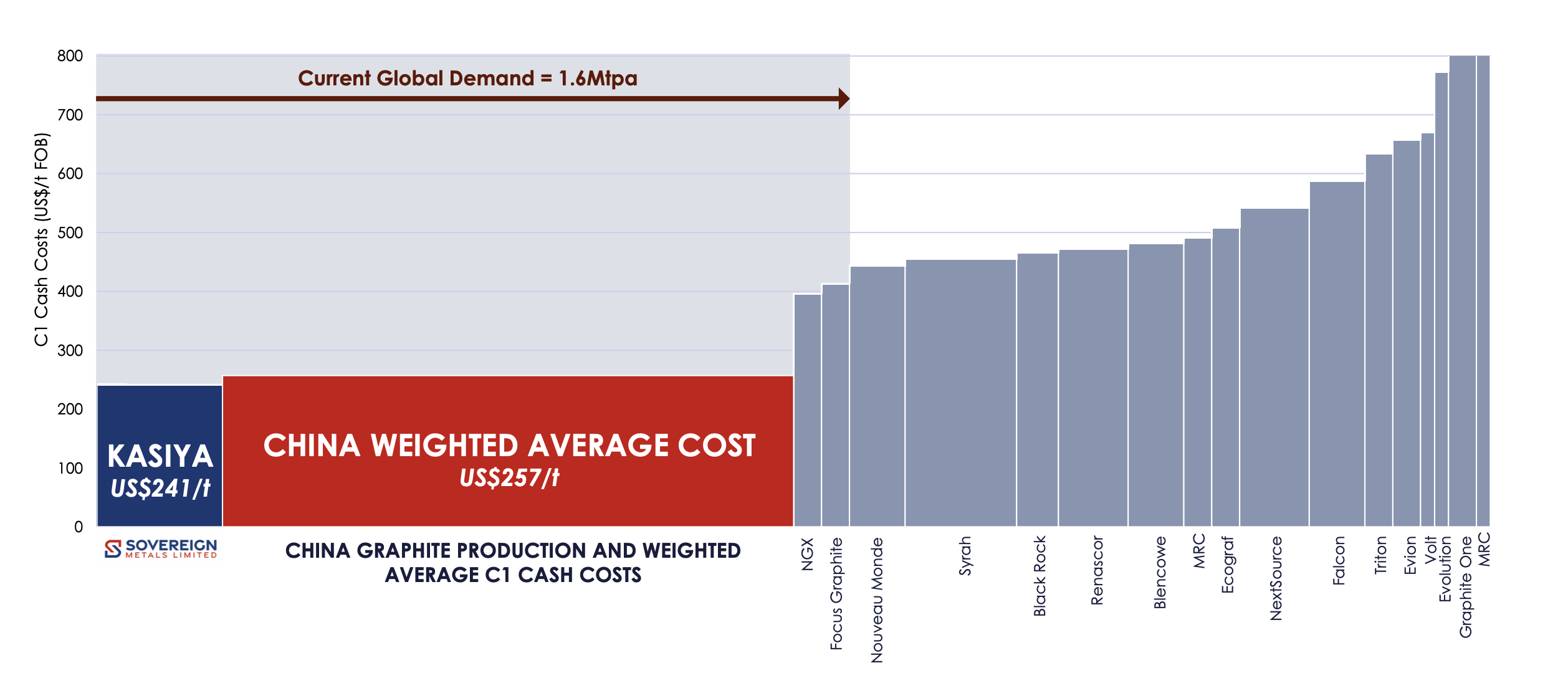Click the Sovereign Metals Limited logo
The image size is (1568, 683).
[x=161, y=548]
